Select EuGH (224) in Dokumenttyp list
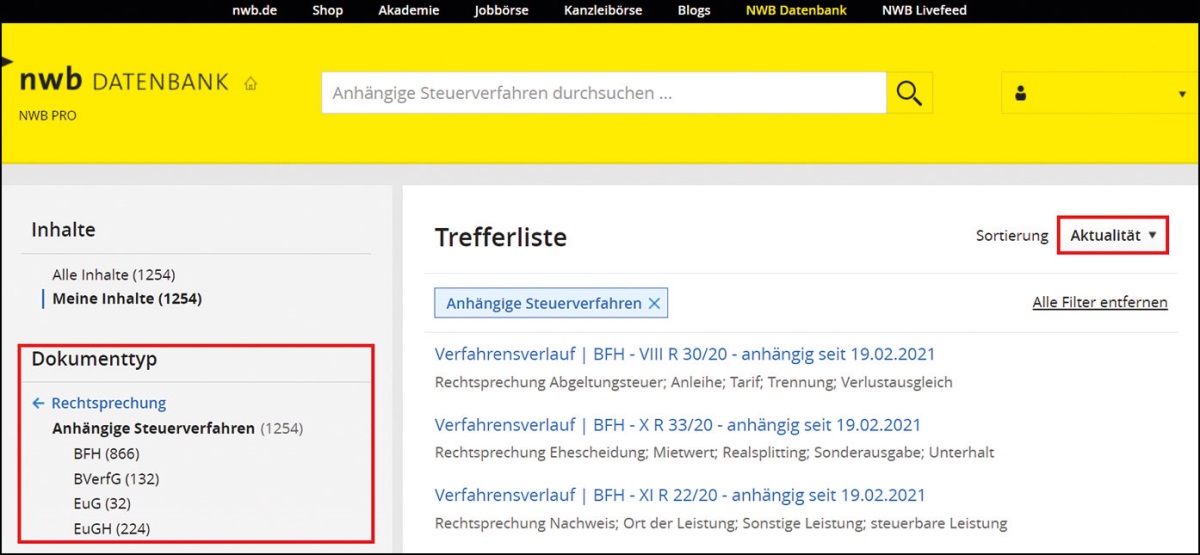This screenshot has width=1200, height=555. pos(112,528)
